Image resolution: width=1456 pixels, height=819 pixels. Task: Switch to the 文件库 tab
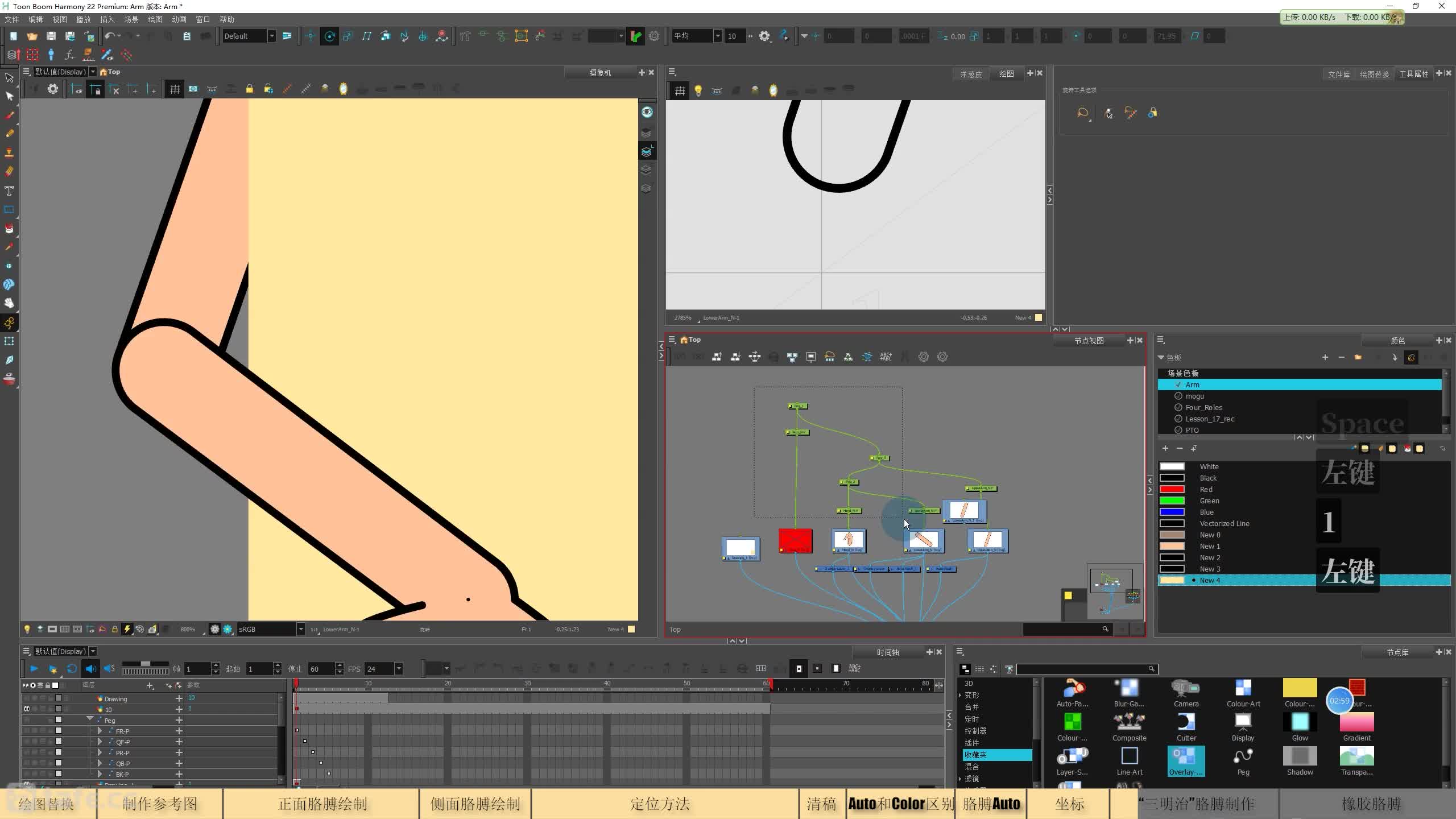[x=1338, y=74]
